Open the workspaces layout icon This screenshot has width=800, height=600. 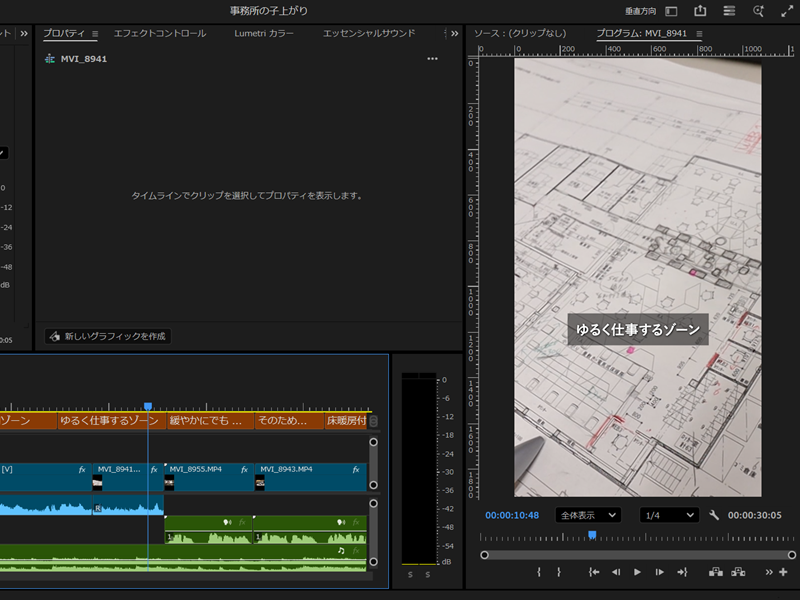click(x=729, y=11)
